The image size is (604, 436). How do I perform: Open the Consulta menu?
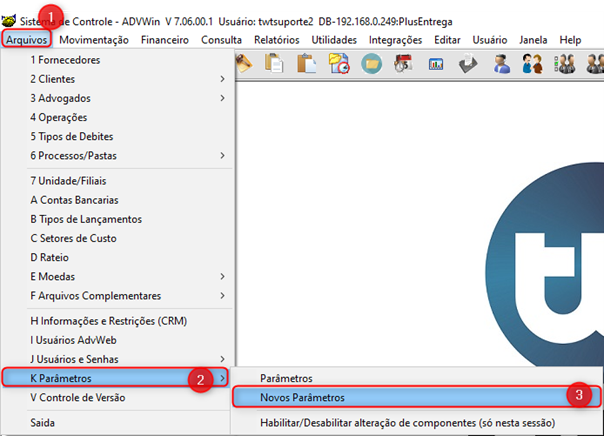pos(221,40)
